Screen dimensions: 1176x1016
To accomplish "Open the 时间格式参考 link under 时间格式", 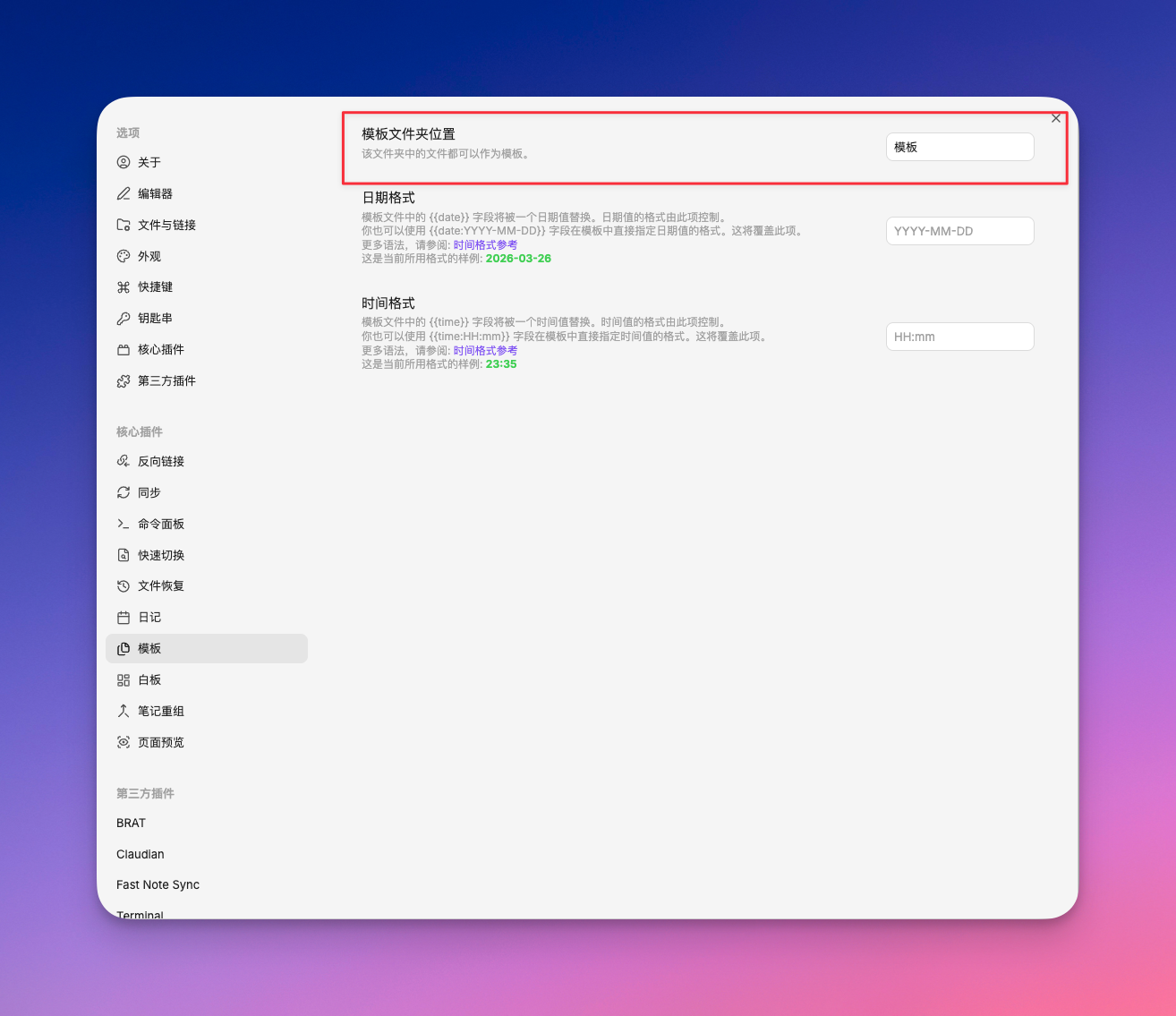I will [x=485, y=351].
